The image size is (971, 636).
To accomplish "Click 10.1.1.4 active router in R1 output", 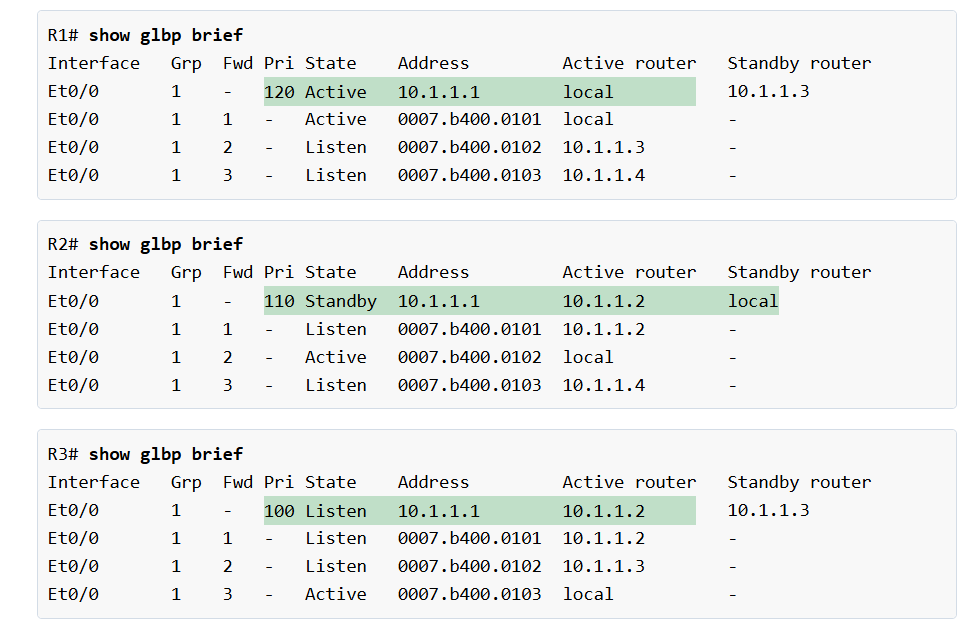I will click(x=603, y=175).
